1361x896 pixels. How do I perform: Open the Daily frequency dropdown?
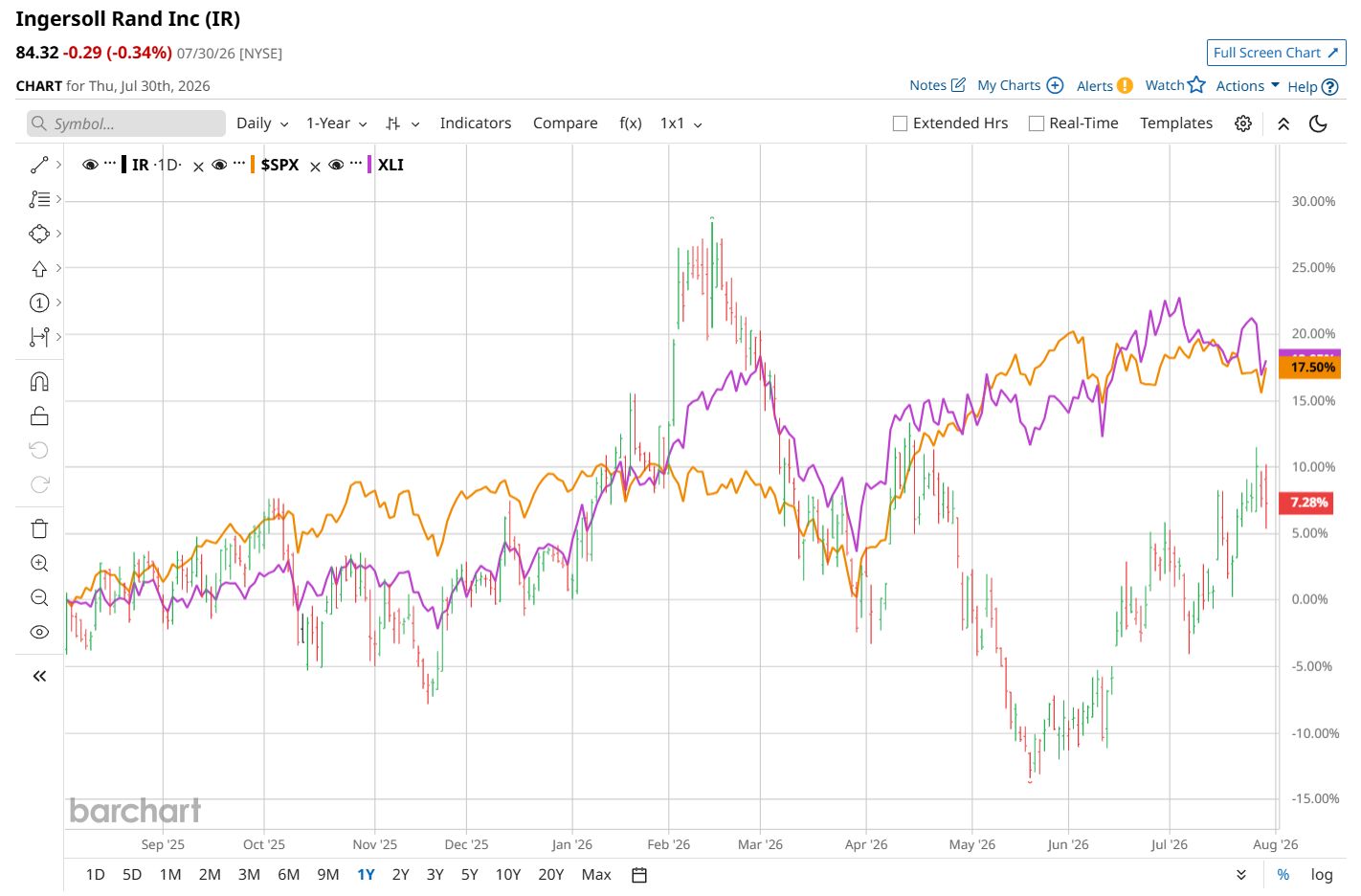coord(262,123)
